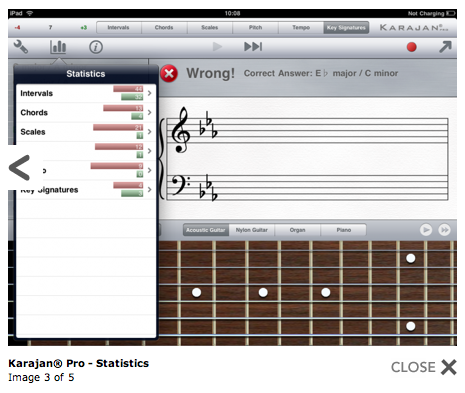The width and height of the screenshot is (465, 393).
Task: Switch the instrument to Nylon Guitar
Action: 252,230
